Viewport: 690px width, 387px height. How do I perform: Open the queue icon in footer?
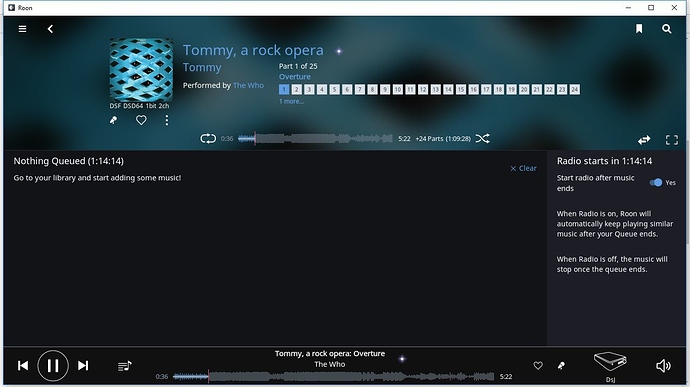tap(125, 366)
